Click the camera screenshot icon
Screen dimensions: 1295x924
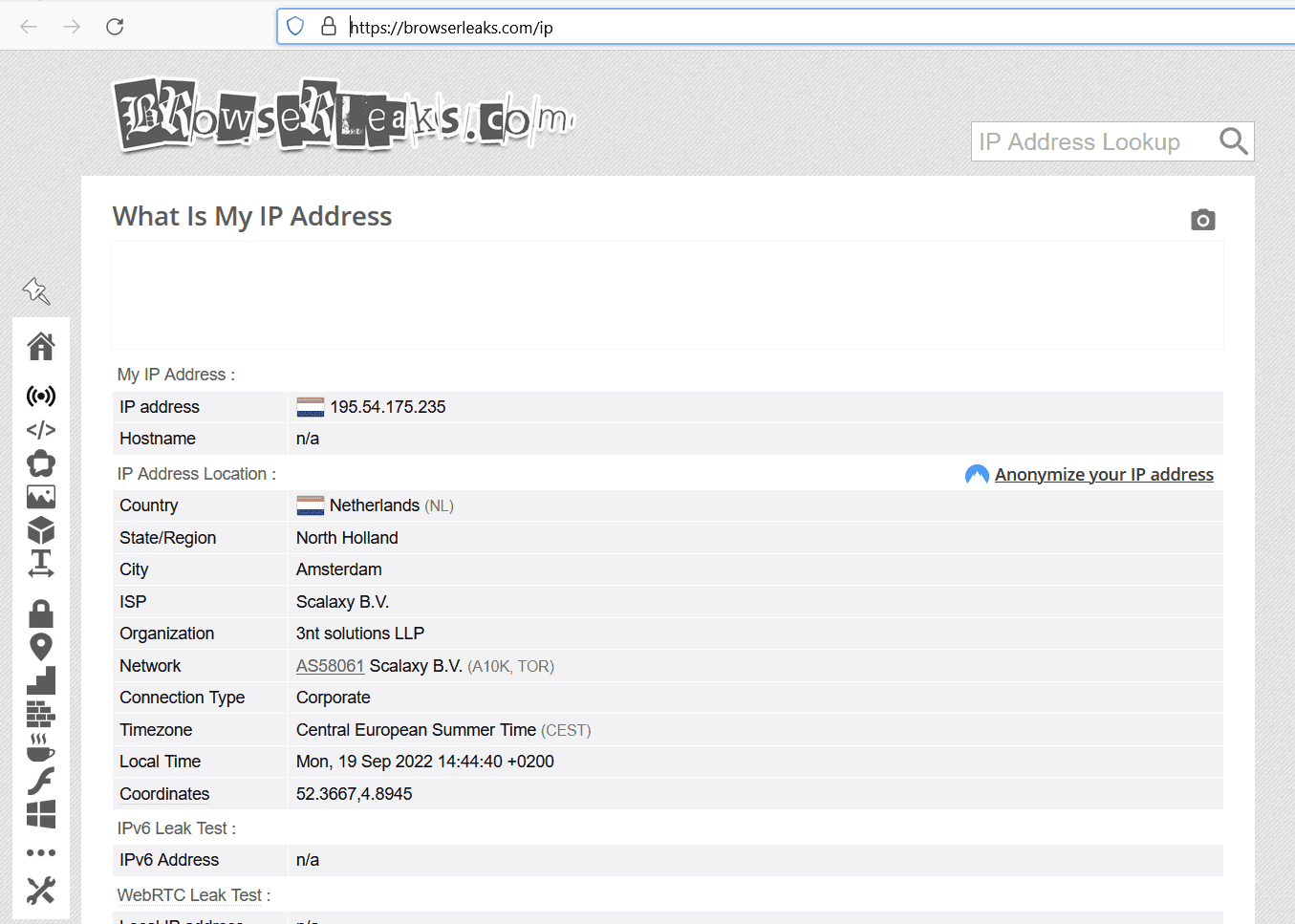pyautogui.click(x=1202, y=220)
